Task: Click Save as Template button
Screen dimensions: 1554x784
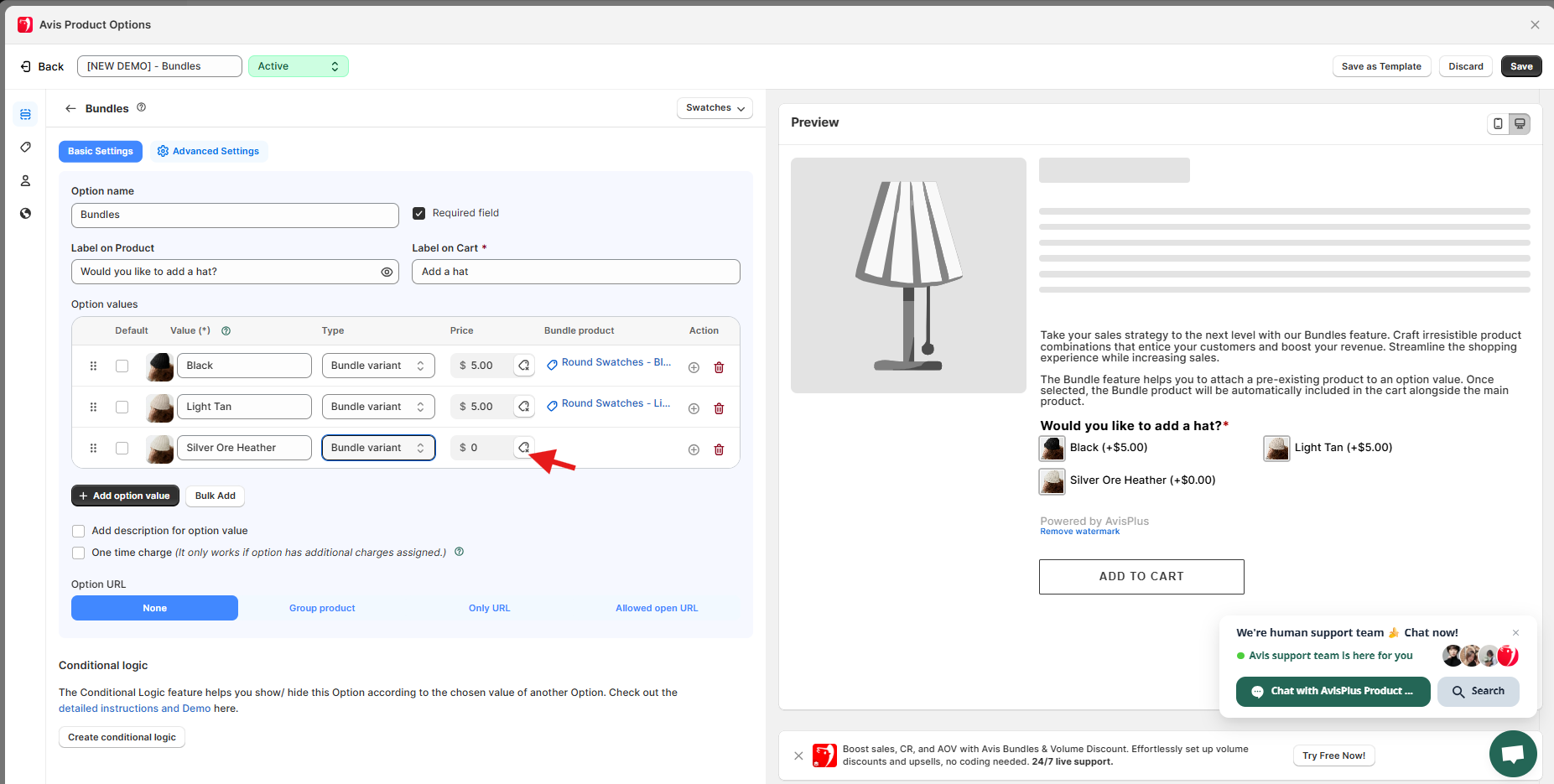Action: pyautogui.click(x=1380, y=66)
